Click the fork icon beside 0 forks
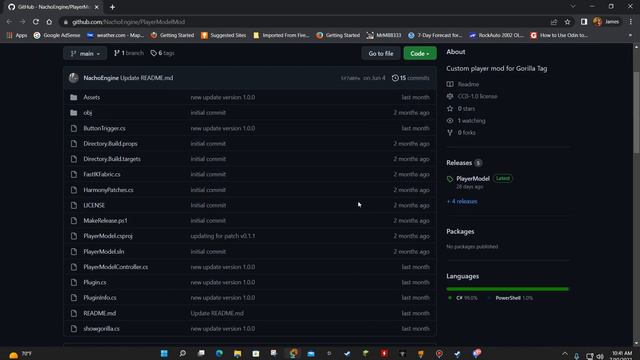Image resolution: width=640 pixels, height=360 pixels. (x=450, y=133)
